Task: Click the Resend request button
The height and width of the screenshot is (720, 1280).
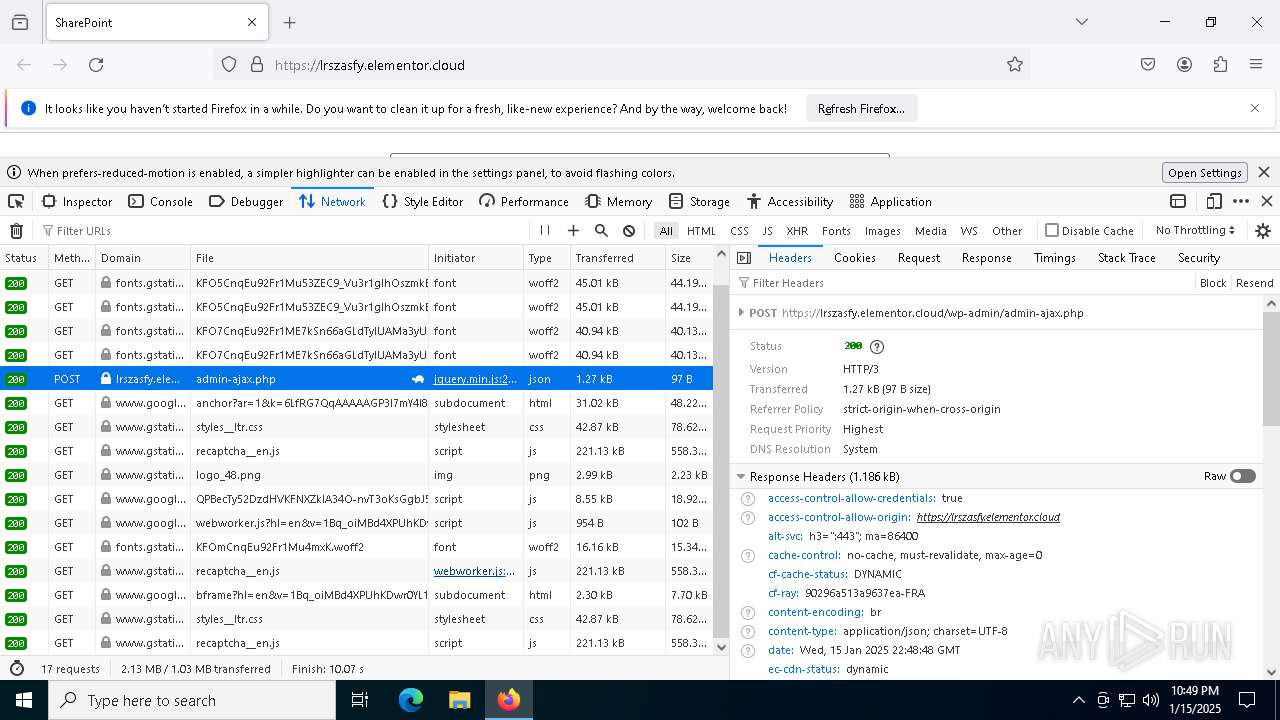Action: (x=1255, y=283)
